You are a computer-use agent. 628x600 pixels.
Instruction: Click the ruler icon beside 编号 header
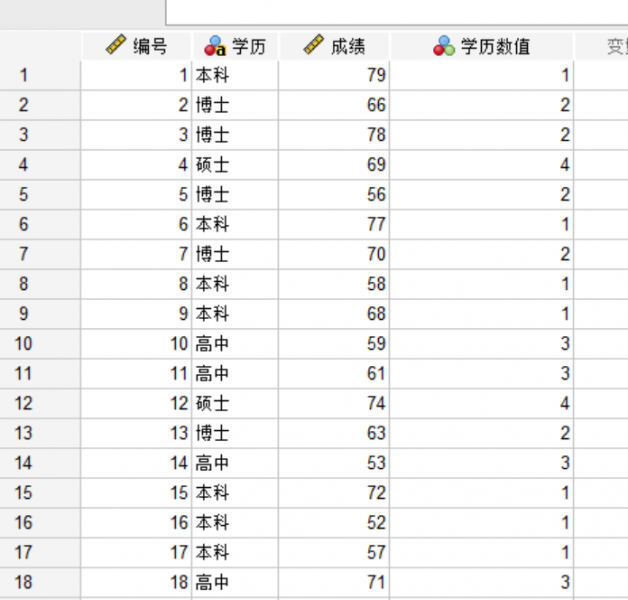point(116,45)
